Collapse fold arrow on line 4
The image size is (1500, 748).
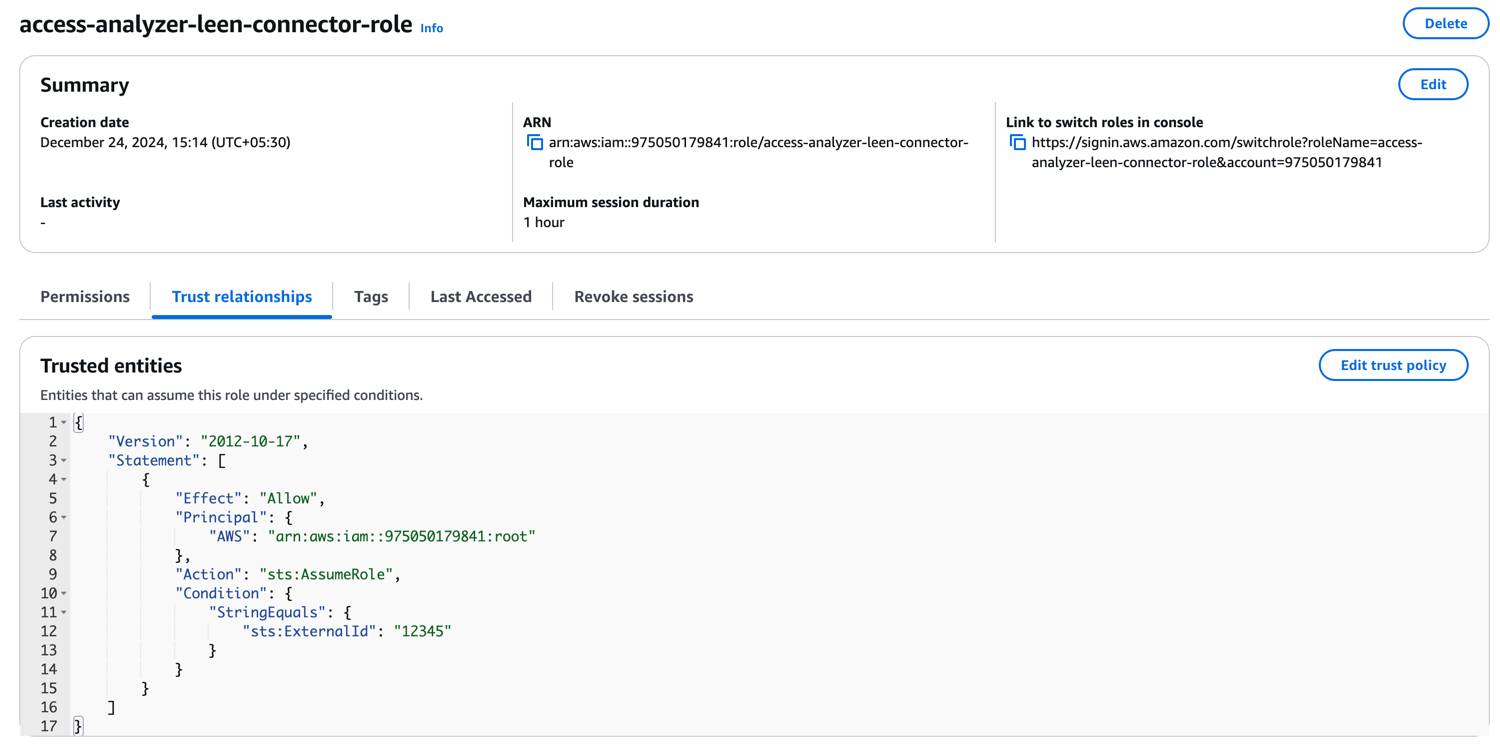pos(64,480)
